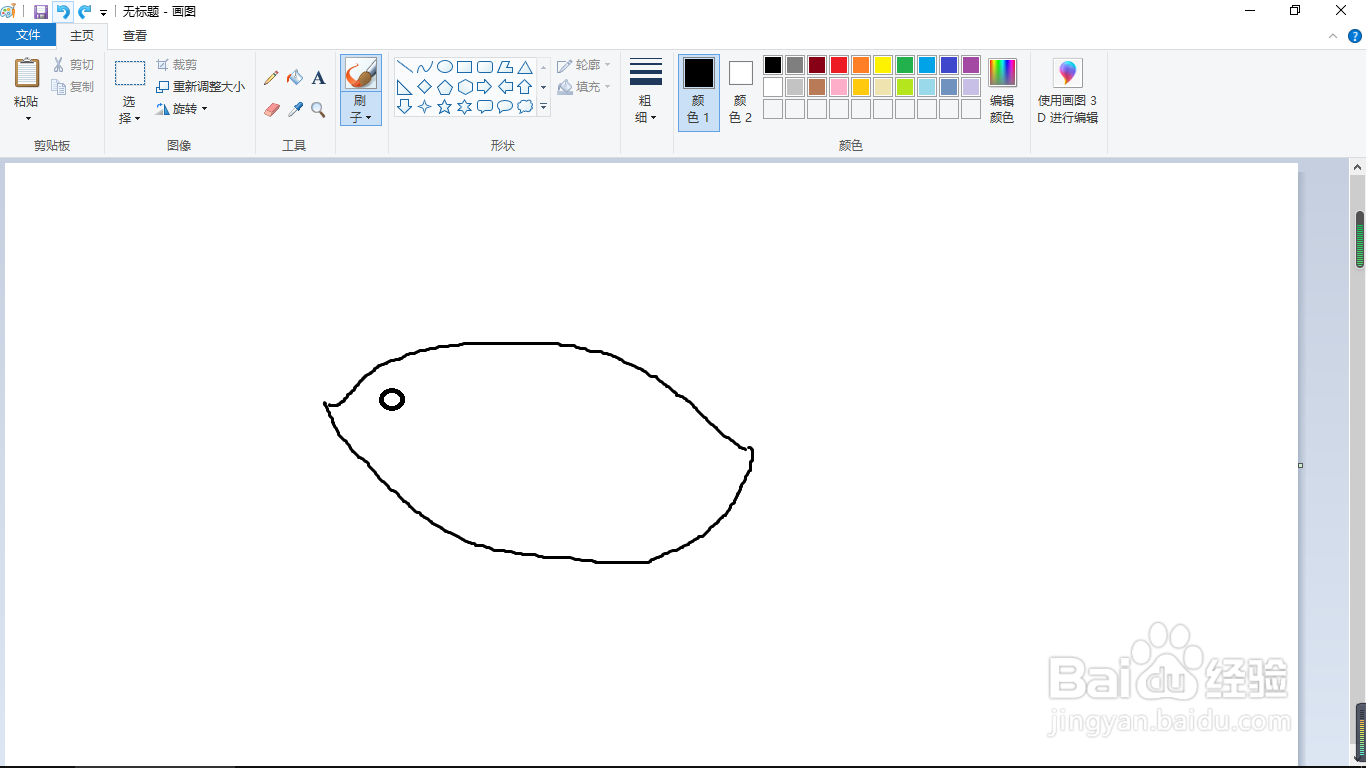Pick the Six-point star shape

click(x=465, y=106)
